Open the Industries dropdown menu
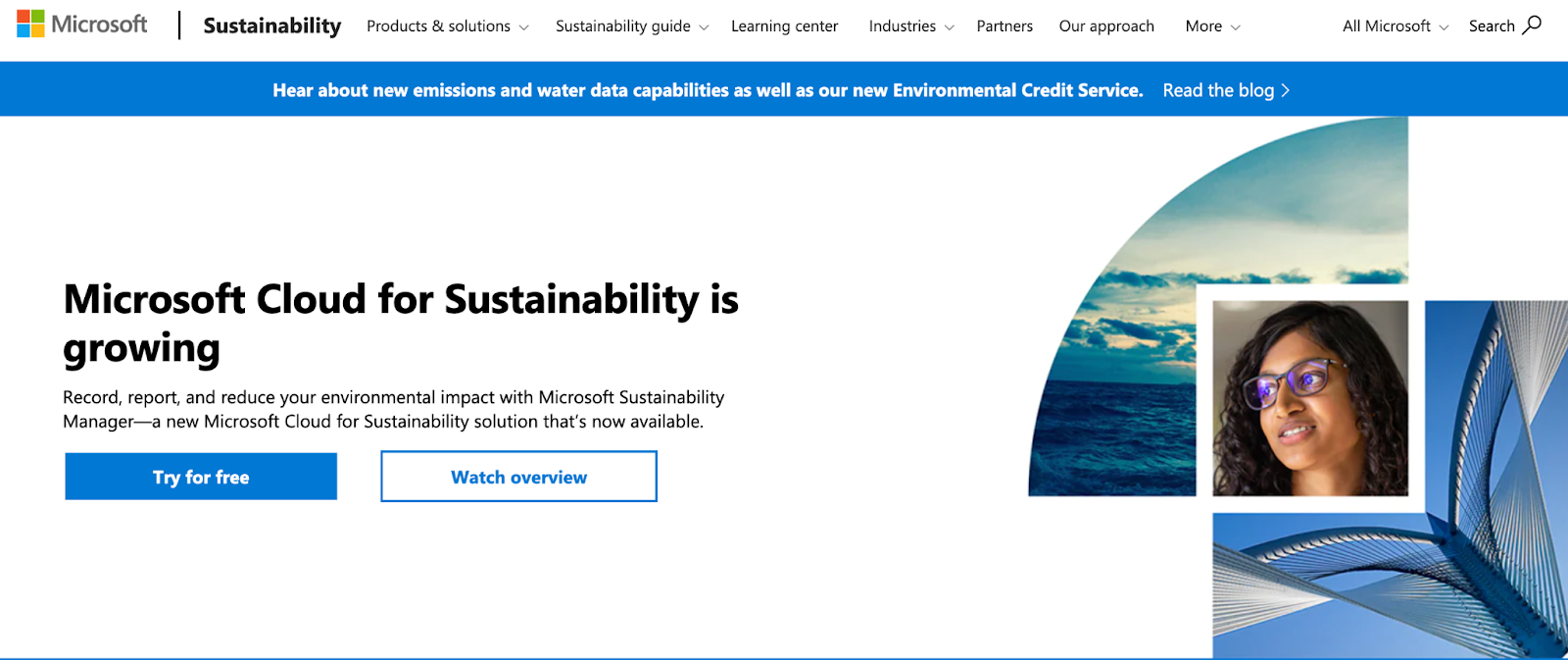The width and height of the screenshot is (1568, 660). tap(911, 26)
